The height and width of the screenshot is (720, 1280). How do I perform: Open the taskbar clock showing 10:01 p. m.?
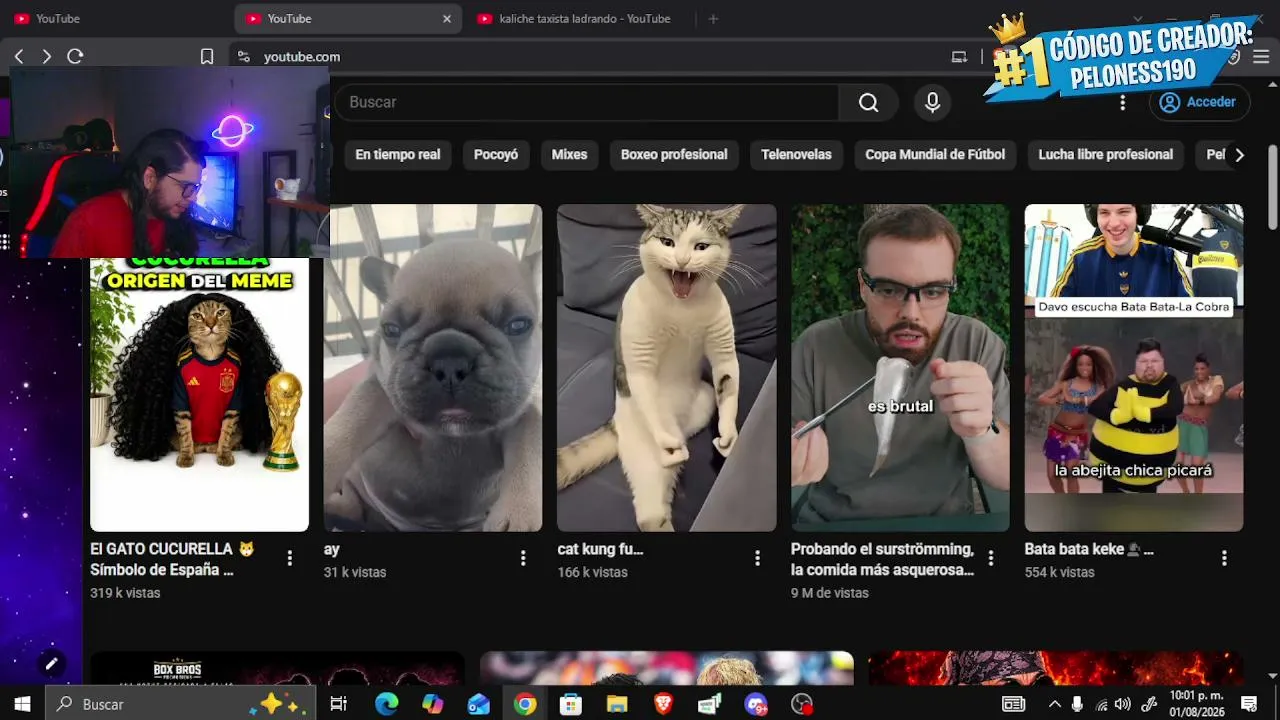pos(1196,704)
